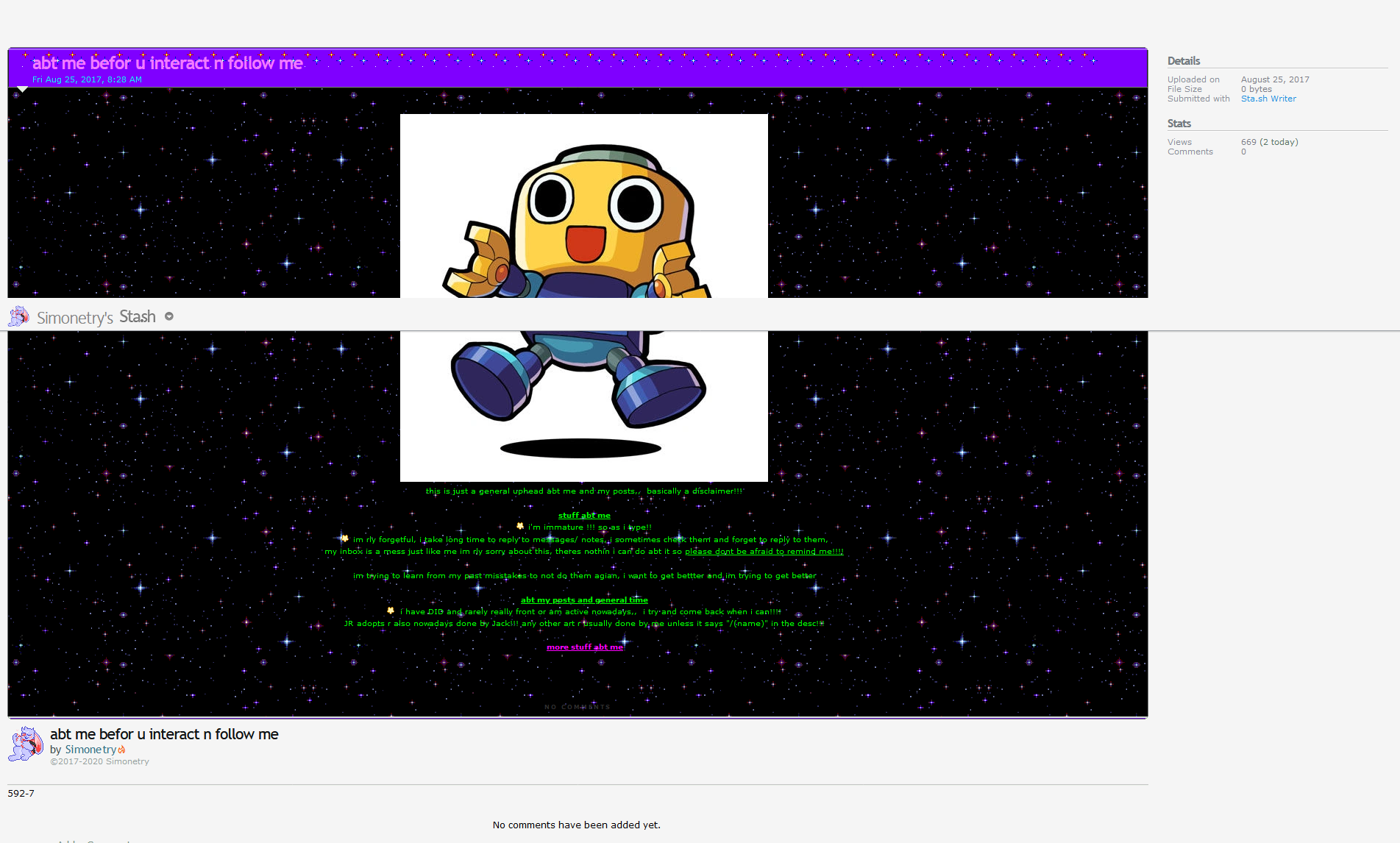Click the Simonetry author link under the title
Screen dimensions: 1400x843
(x=90, y=750)
